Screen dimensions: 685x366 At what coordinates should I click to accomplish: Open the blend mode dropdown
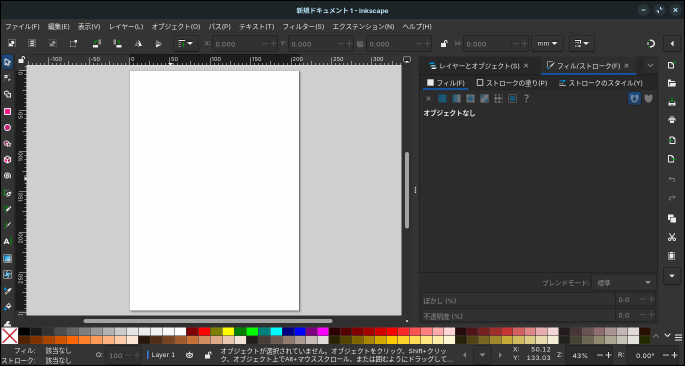[623, 283]
